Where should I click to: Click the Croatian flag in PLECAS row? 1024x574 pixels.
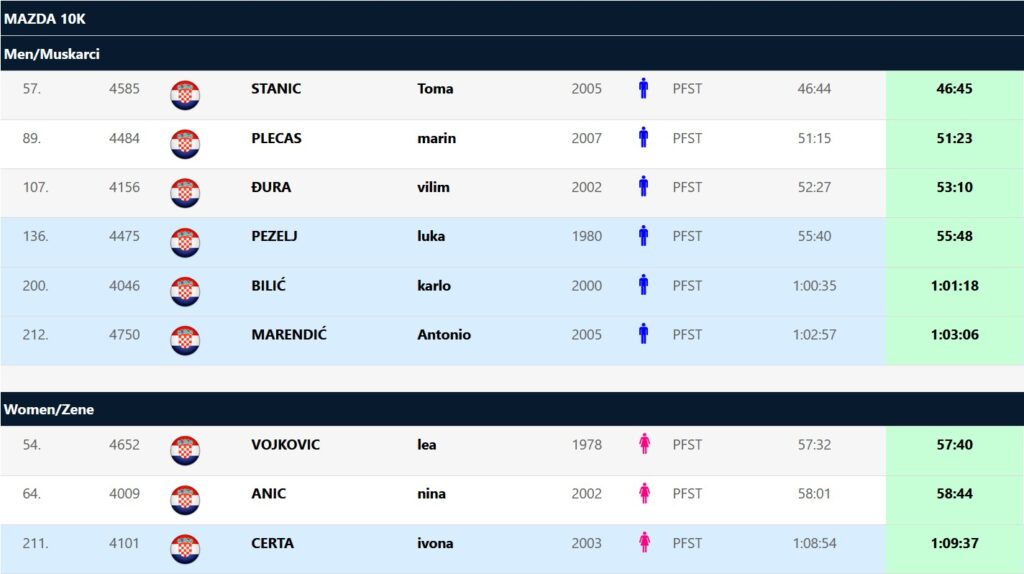coord(185,144)
